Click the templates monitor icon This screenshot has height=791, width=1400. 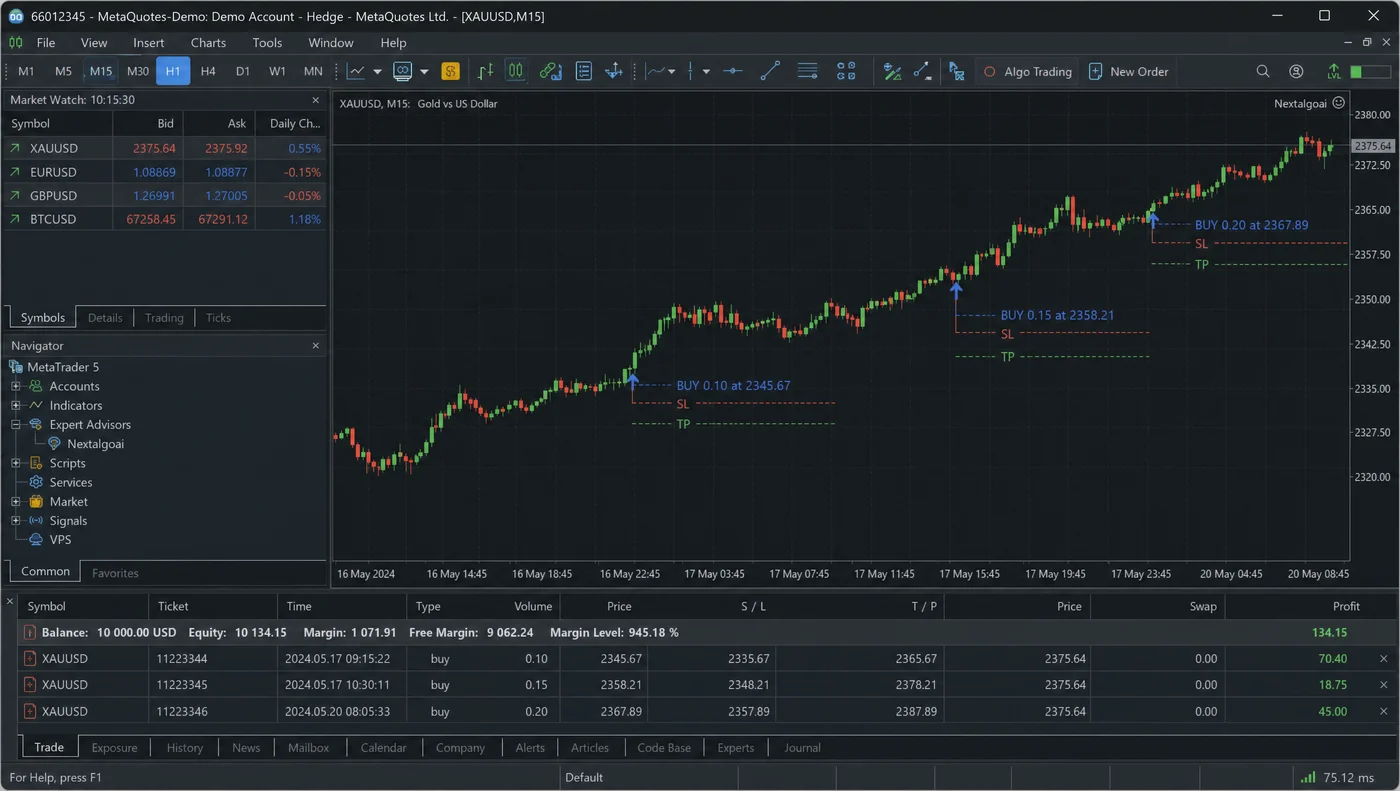tap(403, 71)
